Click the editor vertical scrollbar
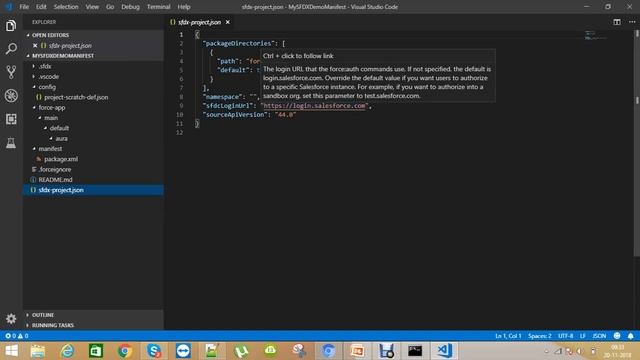Viewport: 640px width, 360px height. [x=637, y=143]
